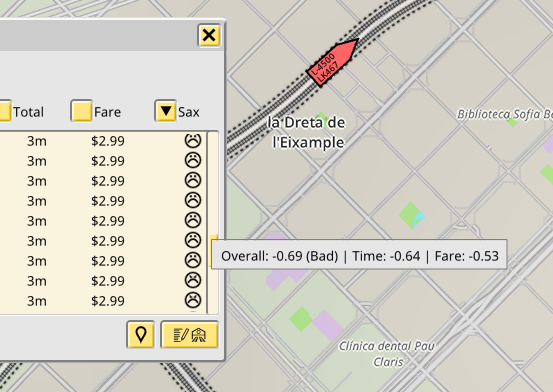Click the Biblioteca Sofia map label
This screenshot has width=553, height=392.
click(505, 114)
